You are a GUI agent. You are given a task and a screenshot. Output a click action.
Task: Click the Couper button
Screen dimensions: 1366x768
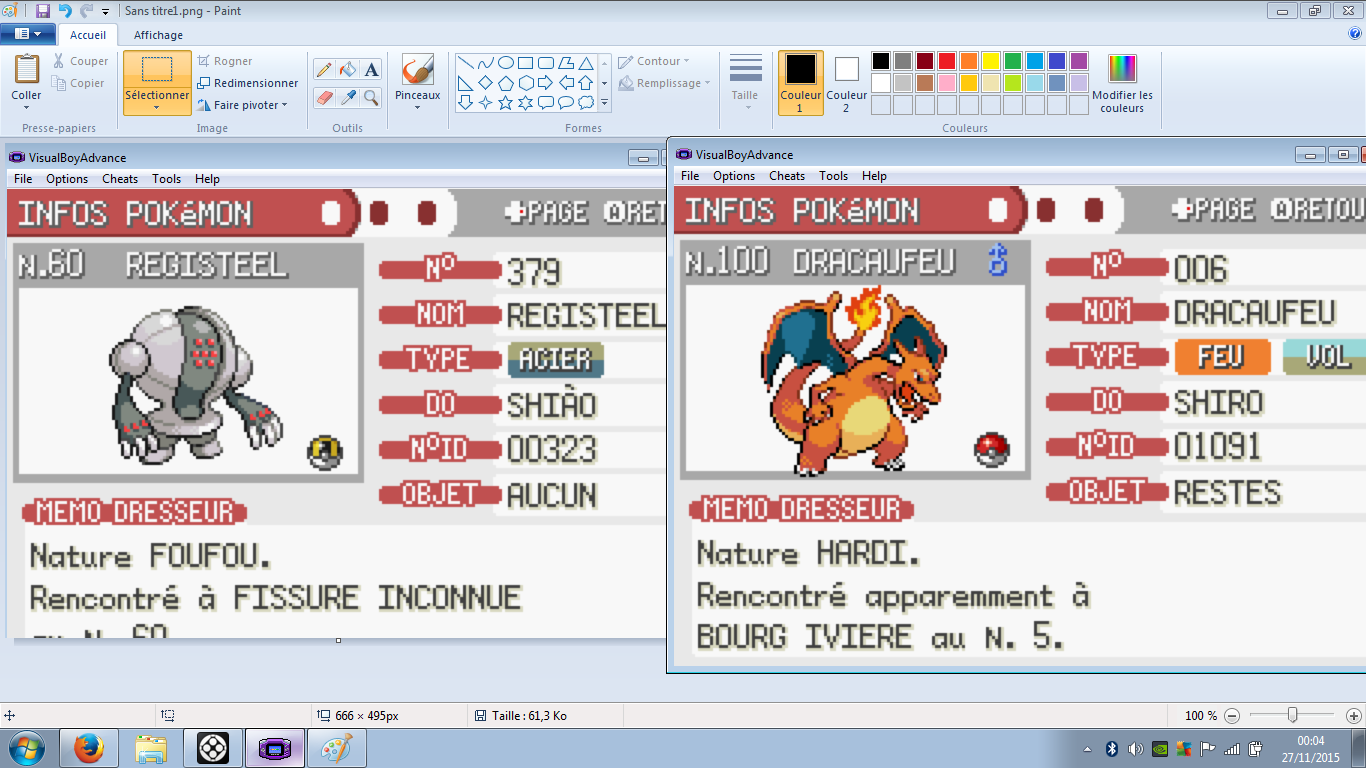point(80,61)
